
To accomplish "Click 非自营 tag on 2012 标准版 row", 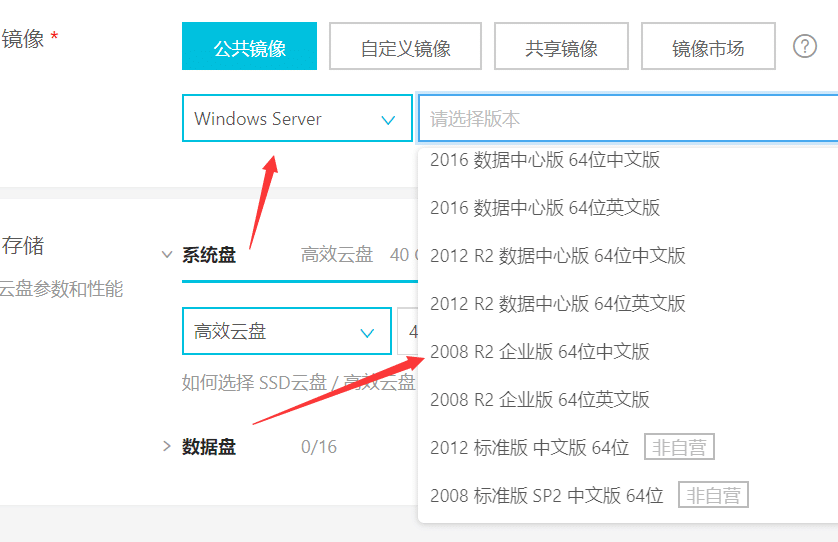I will (679, 447).
